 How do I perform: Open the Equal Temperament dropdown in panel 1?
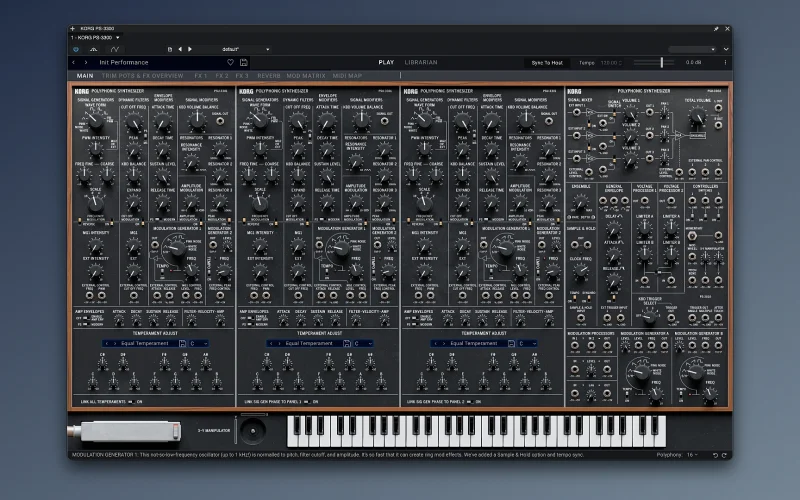click(x=144, y=343)
